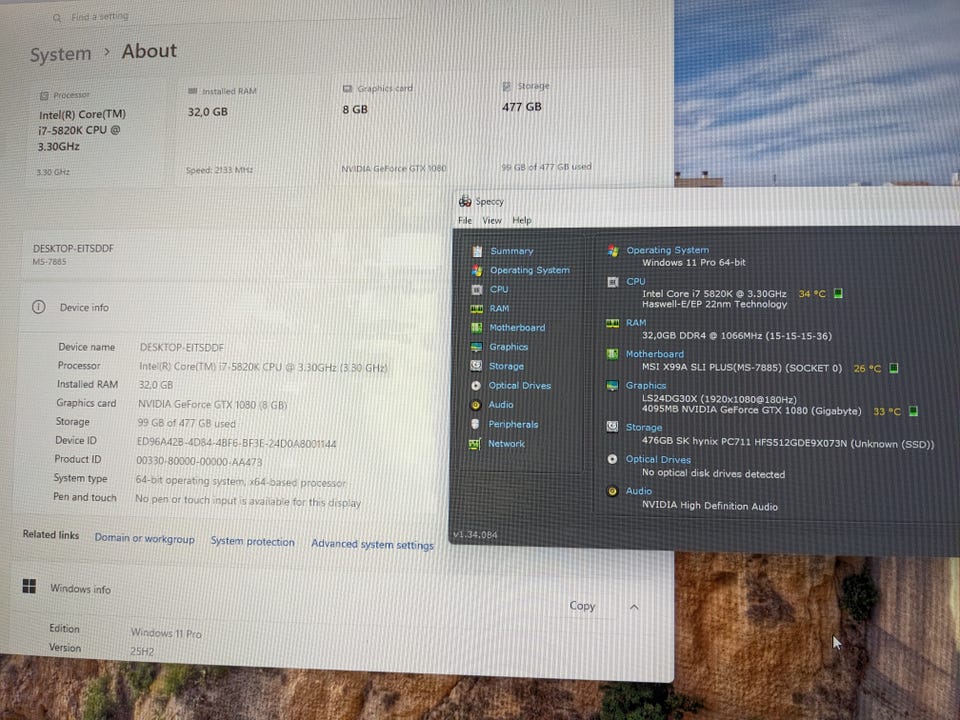Open Domain or workgroup link
This screenshot has height=720, width=960.
pyautogui.click(x=144, y=538)
